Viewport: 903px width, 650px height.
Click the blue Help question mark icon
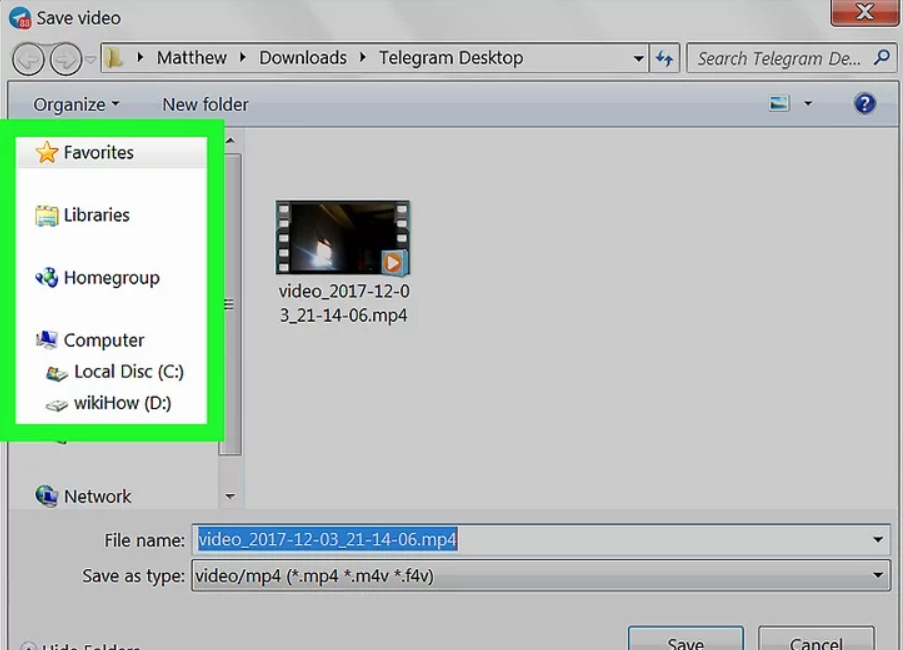864,104
